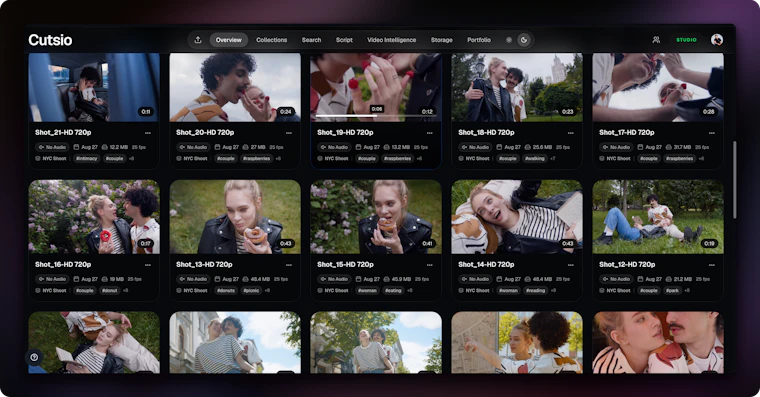The height and width of the screenshot is (397, 760).
Task: Toggle dark mode with the moon icon
Action: coord(523,40)
